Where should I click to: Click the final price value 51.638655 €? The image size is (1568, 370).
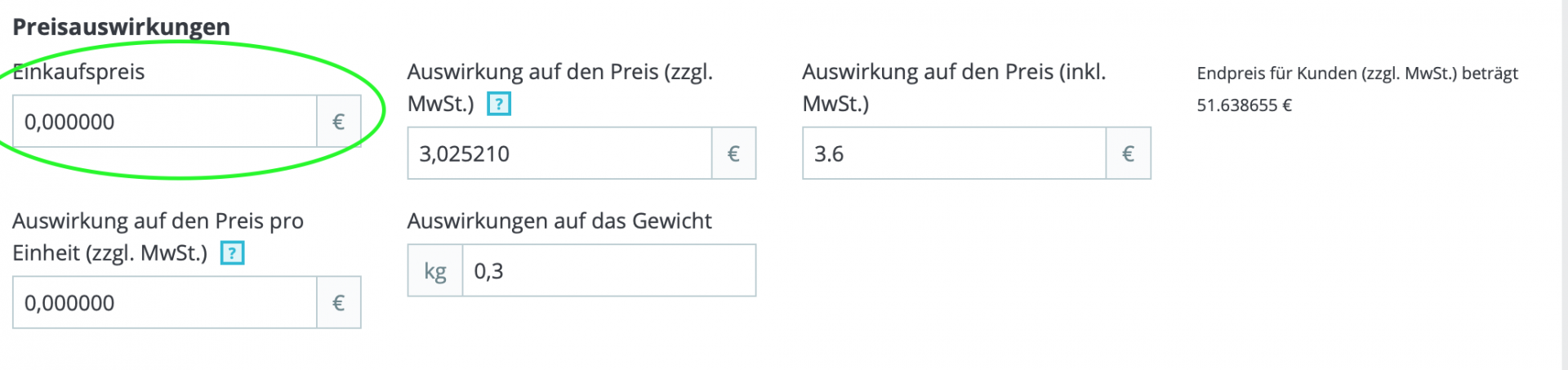pyautogui.click(x=1244, y=105)
